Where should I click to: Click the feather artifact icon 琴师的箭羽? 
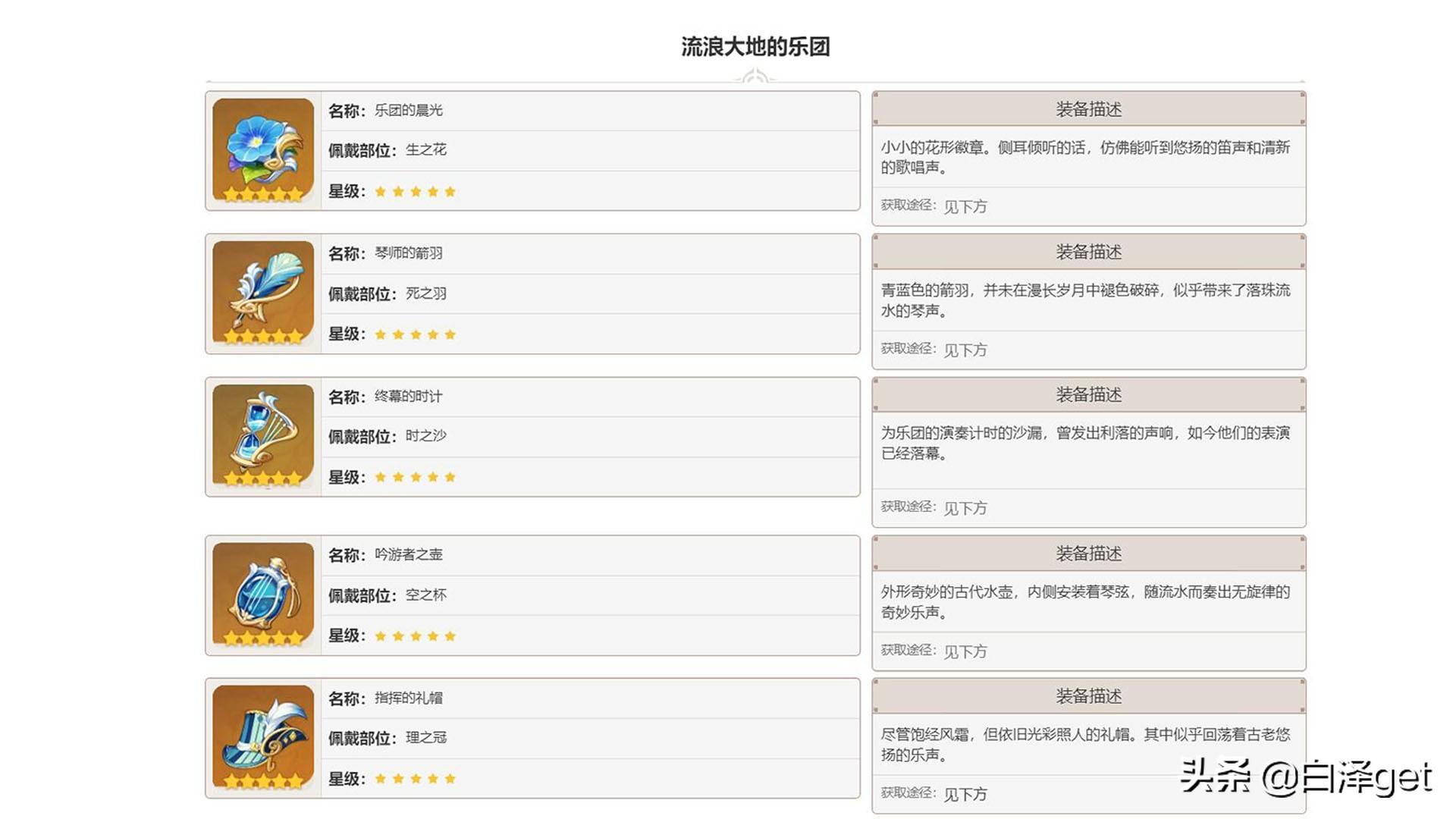263,293
